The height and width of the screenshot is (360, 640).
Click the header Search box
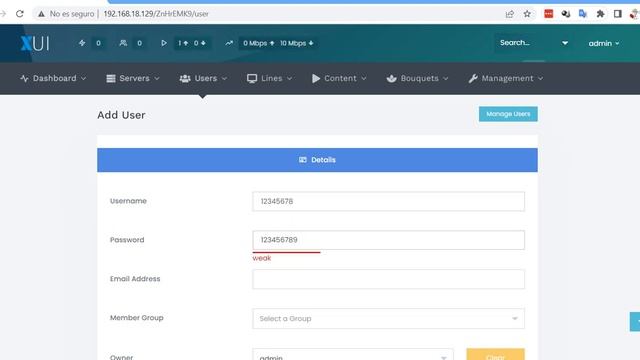526,43
